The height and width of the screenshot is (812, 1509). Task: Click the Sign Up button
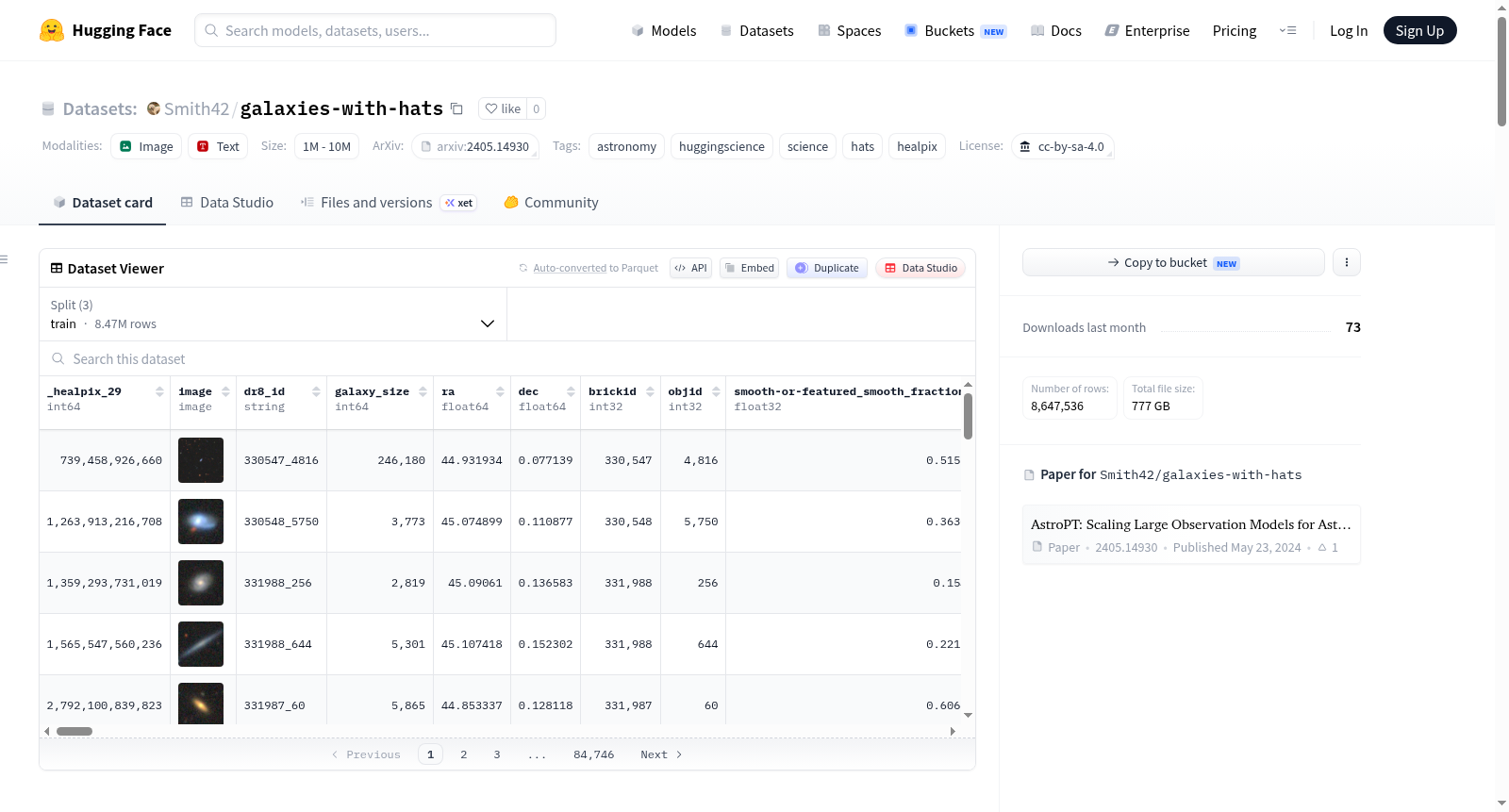(x=1419, y=30)
